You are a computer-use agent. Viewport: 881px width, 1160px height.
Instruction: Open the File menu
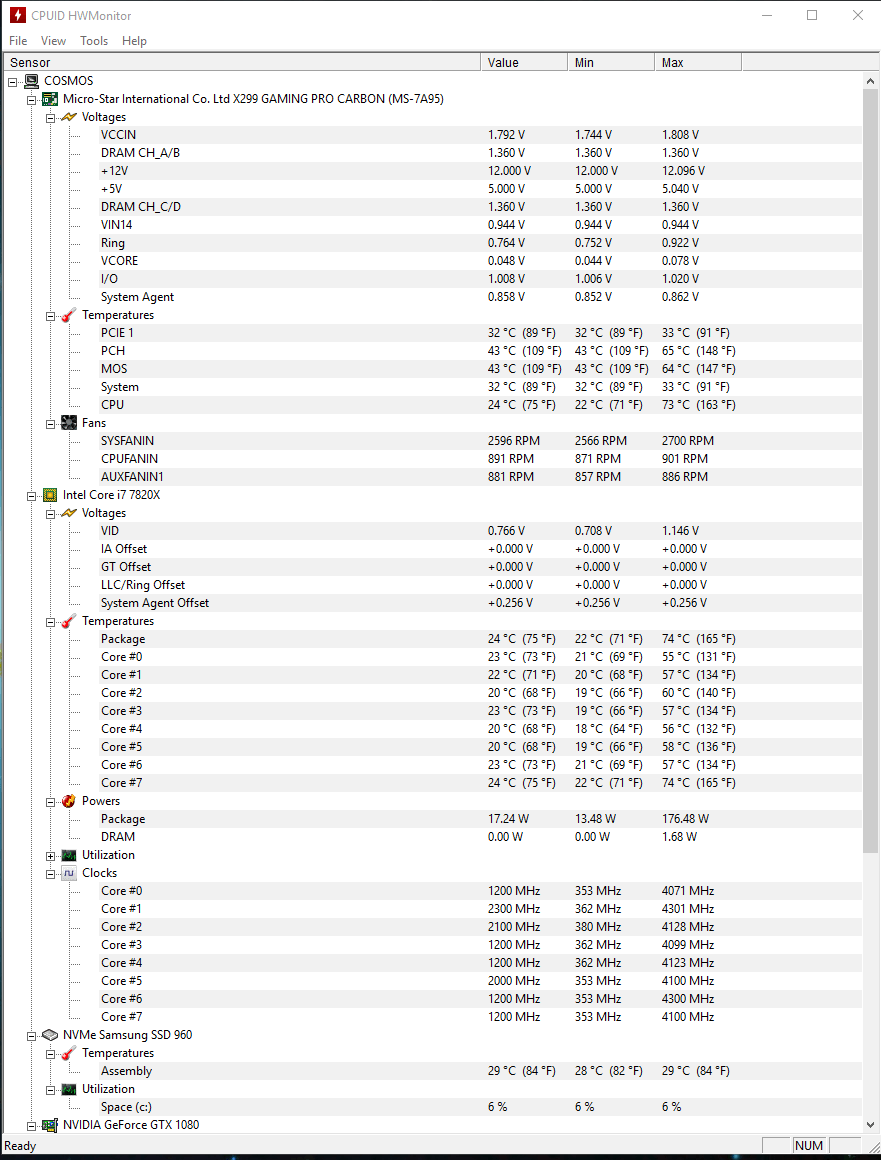(18, 41)
